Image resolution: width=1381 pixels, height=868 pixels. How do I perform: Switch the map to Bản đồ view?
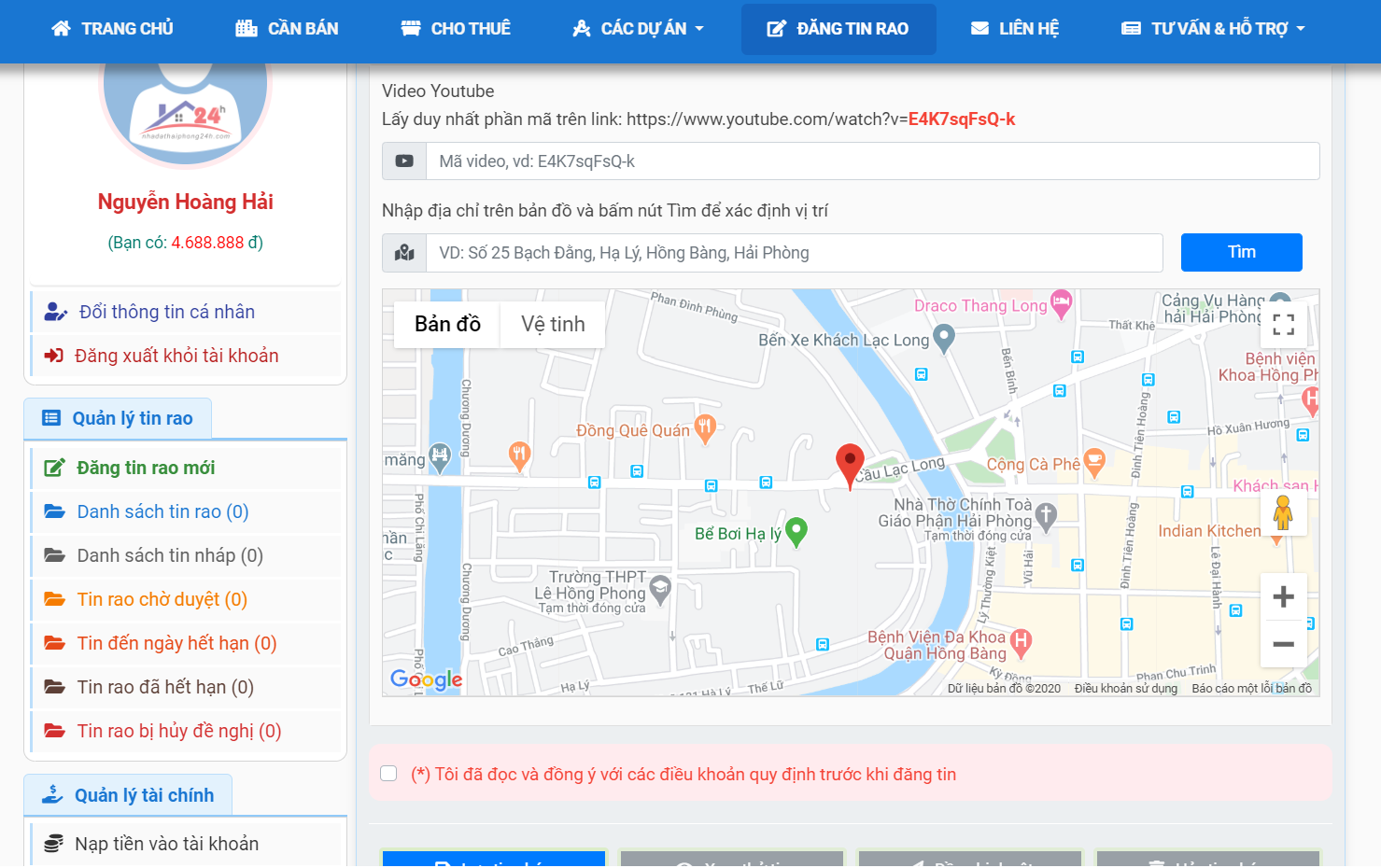[447, 325]
